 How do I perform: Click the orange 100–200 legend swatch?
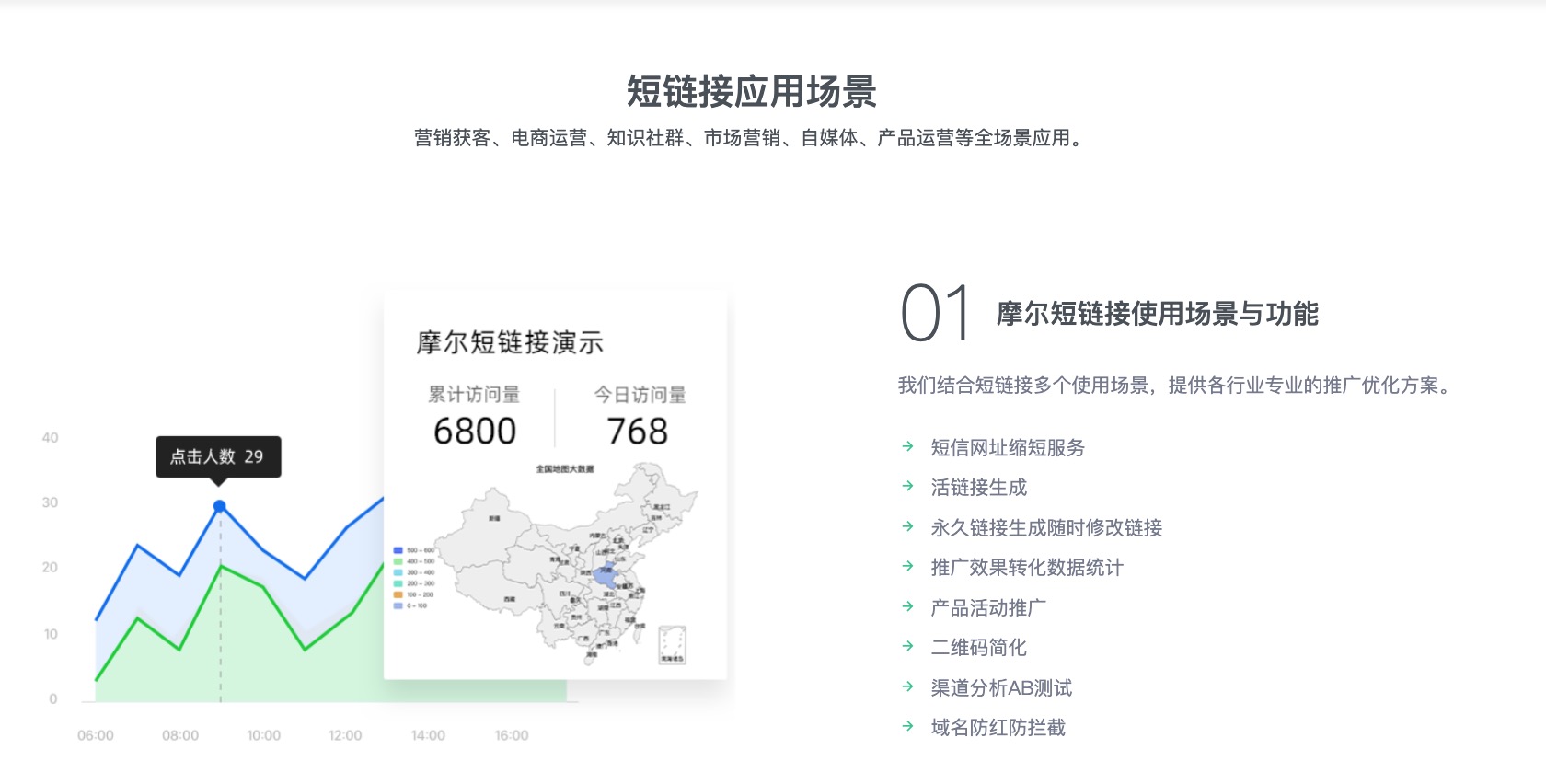pyautogui.click(x=398, y=594)
